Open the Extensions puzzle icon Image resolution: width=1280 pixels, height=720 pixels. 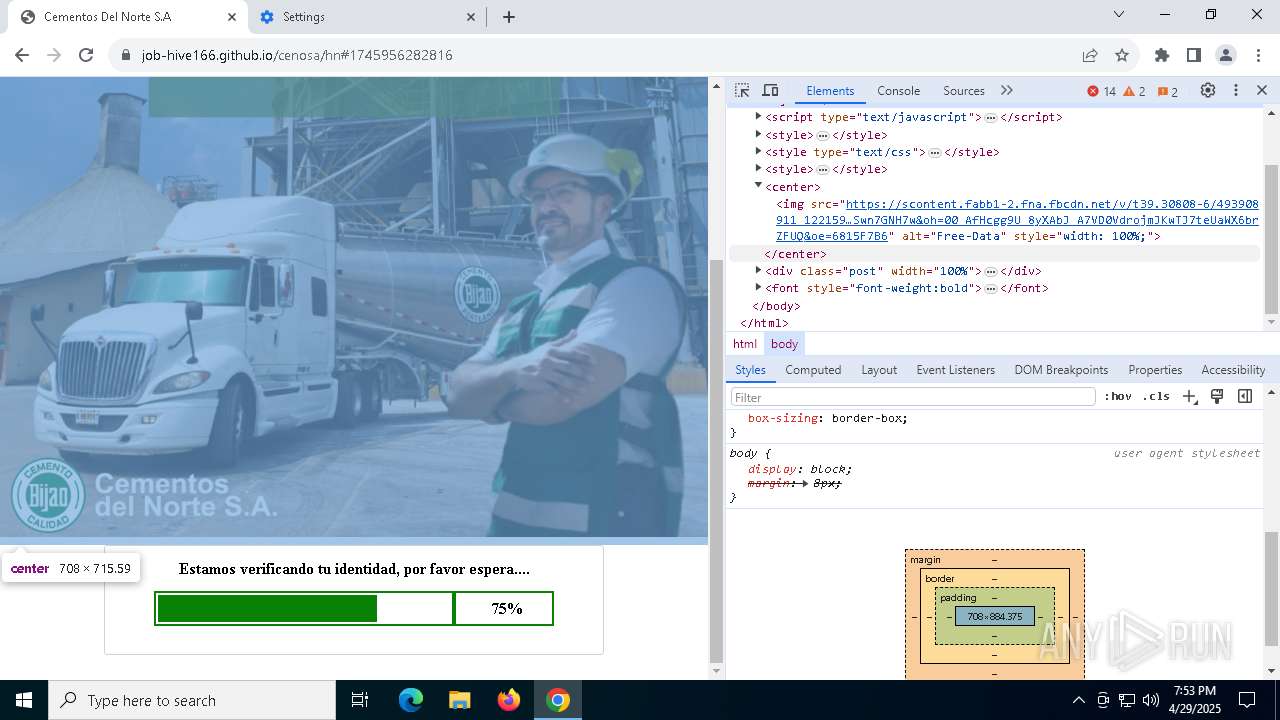1162,55
